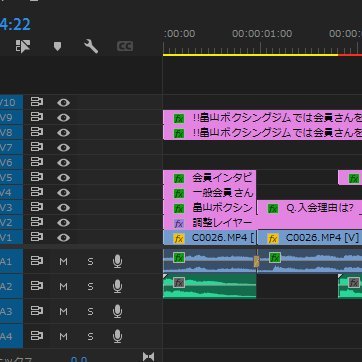Click the yellow render bar on ruler
362x362 pixels.
pos(251,55)
